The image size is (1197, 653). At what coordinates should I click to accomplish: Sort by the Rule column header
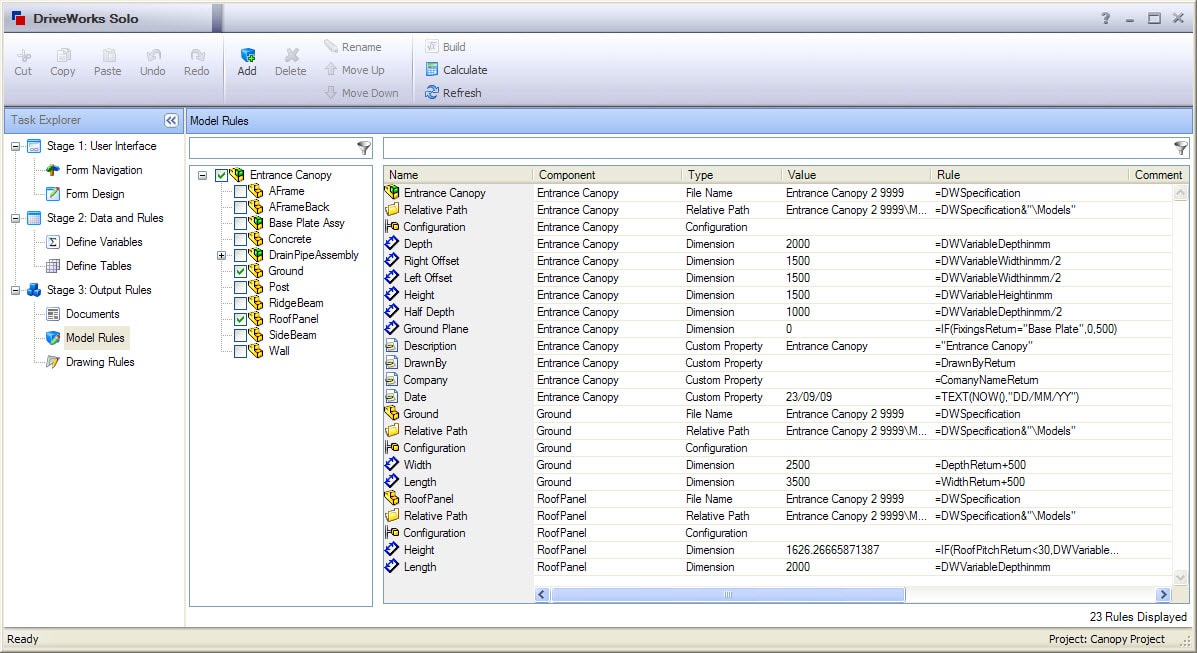coord(1029,175)
